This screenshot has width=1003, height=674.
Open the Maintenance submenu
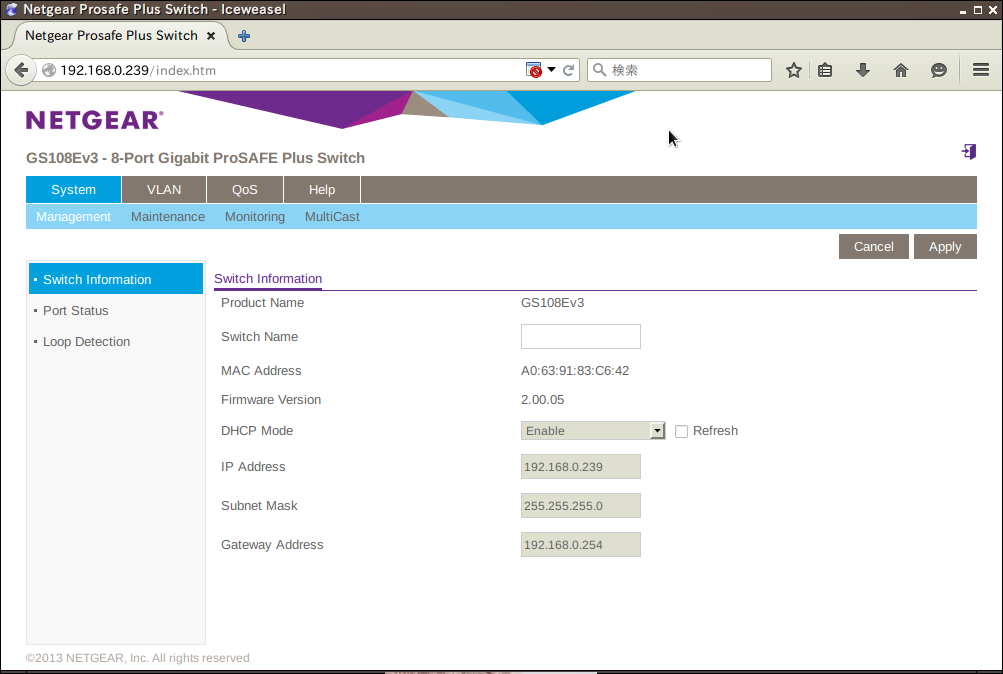pos(168,217)
